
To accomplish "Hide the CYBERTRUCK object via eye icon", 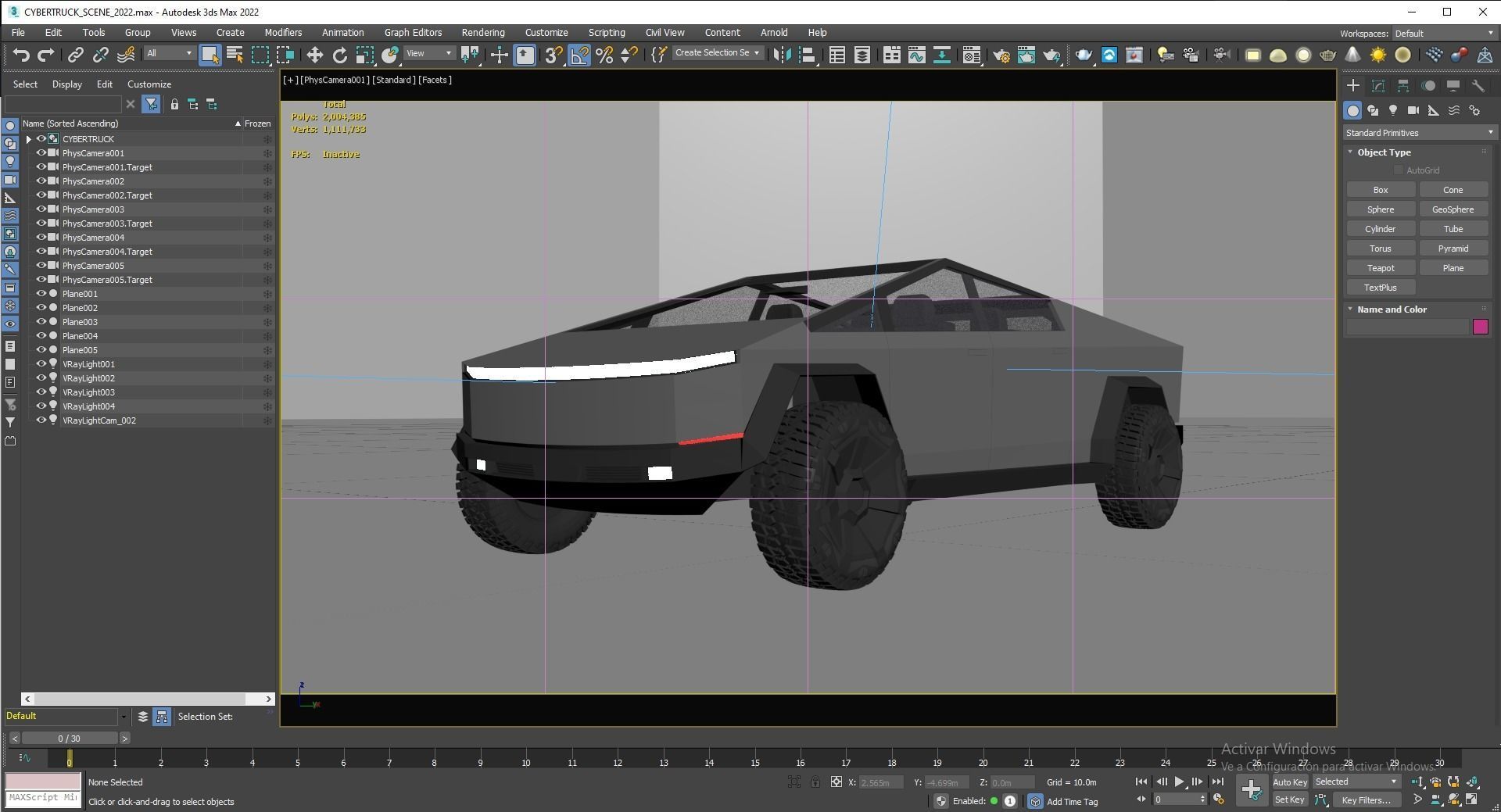I will tap(41, 139).
